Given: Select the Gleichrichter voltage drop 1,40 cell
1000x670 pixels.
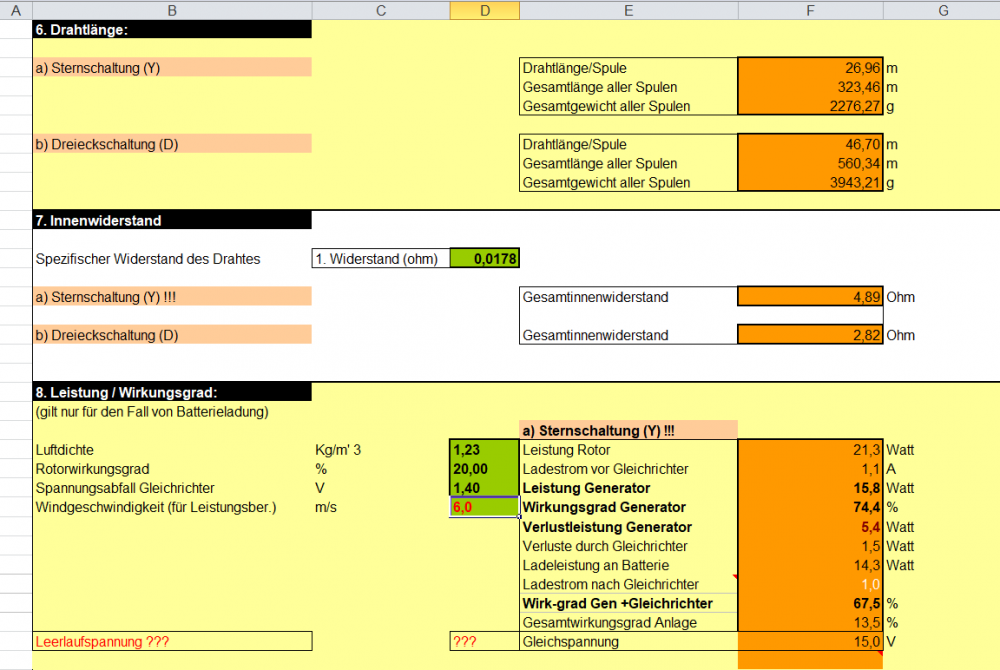Looking at the screenshot, I should 485,488.
